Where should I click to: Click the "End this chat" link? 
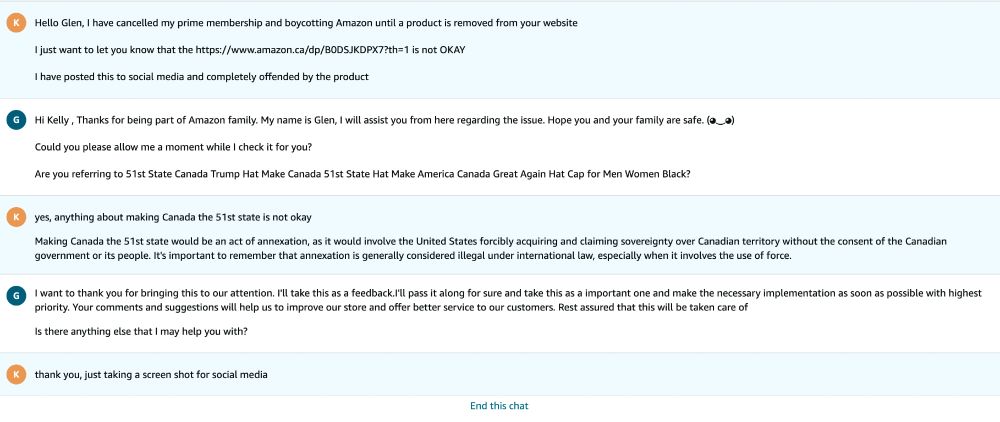pos(499,406)
